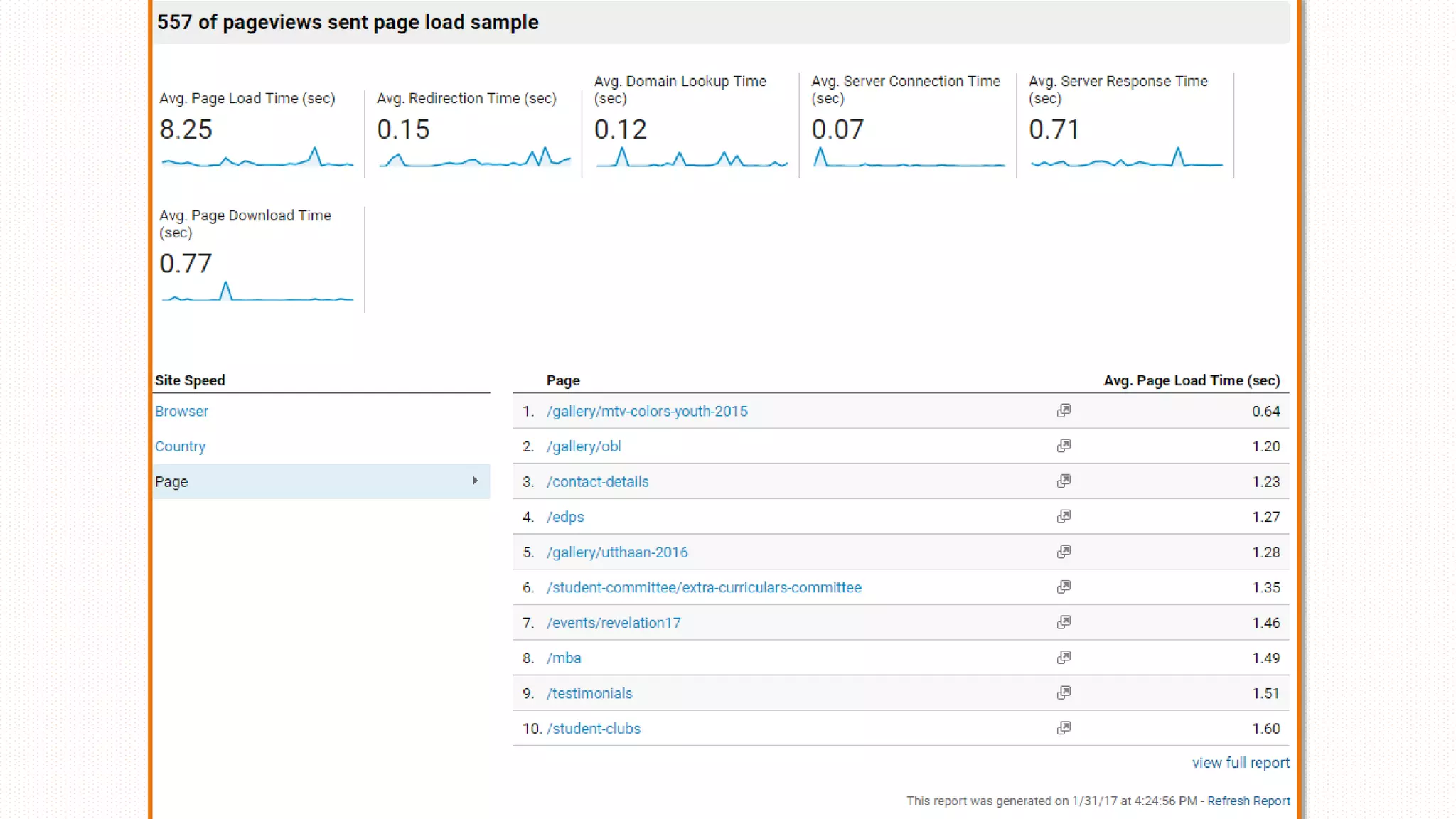The image size is (1456, 819).
Task: Expand the Page arrow in Site Speed
Action: [475, 481]
